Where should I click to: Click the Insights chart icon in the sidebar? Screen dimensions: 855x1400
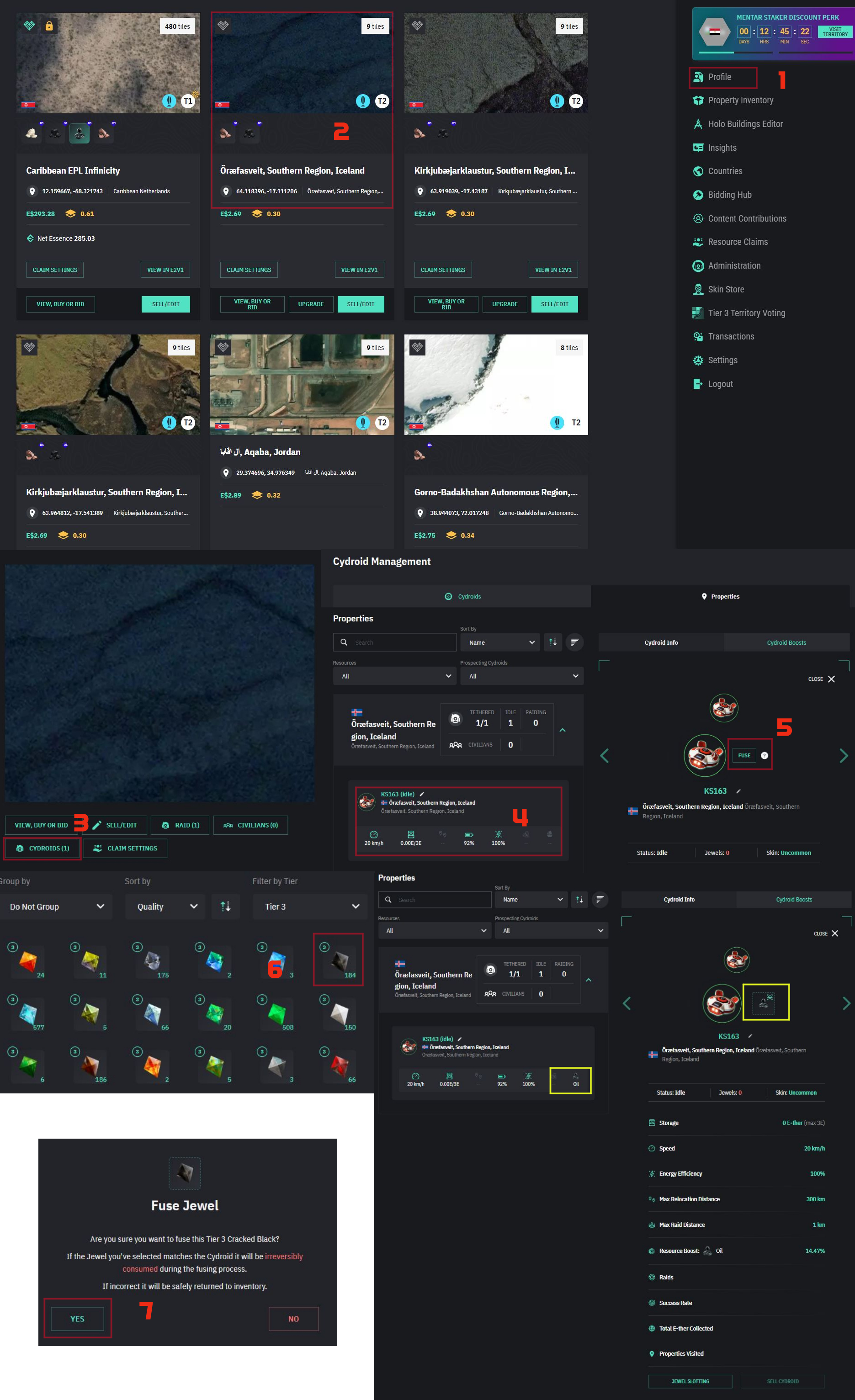click(x=698, y=148)
